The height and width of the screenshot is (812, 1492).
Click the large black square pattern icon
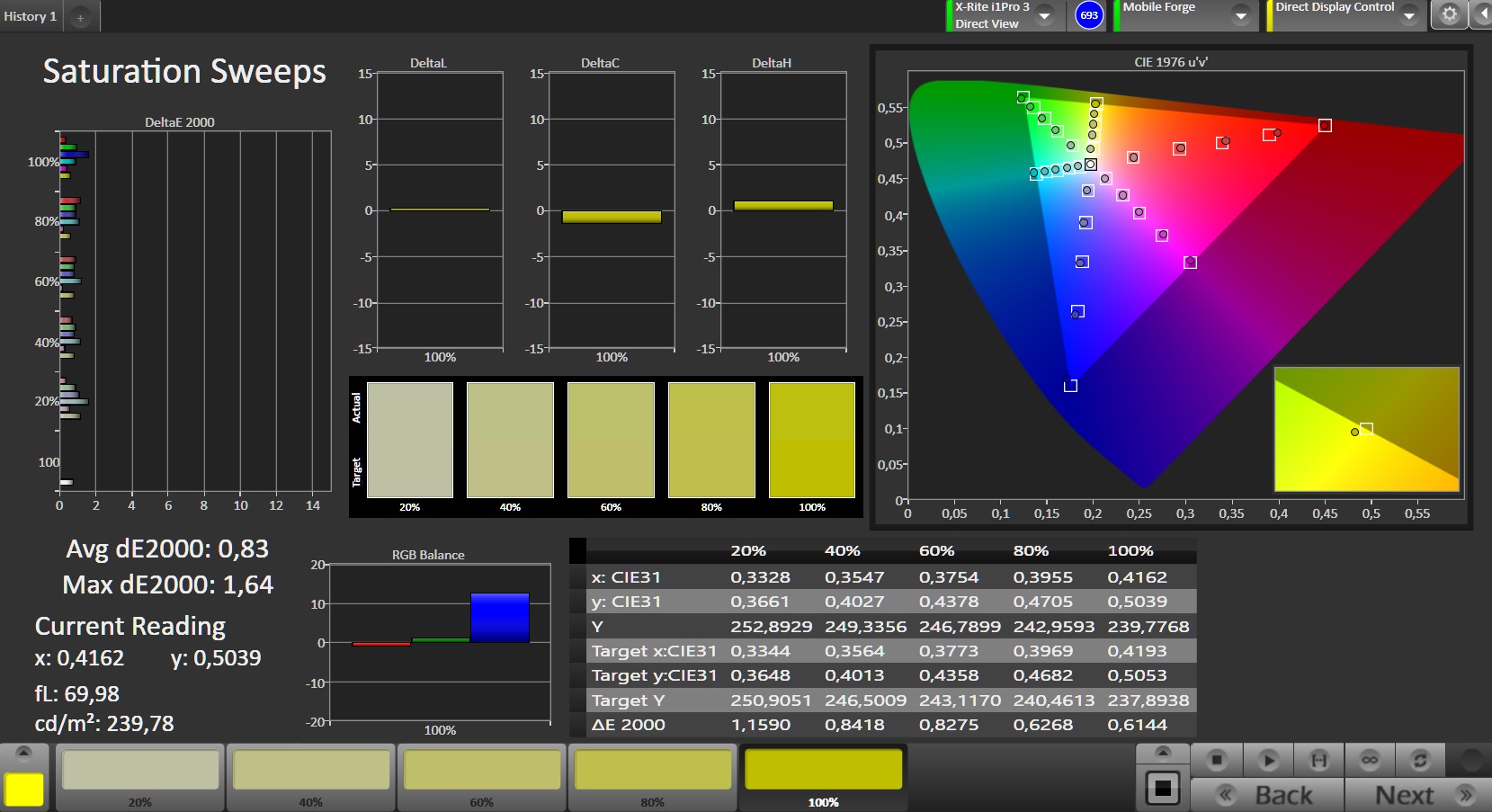point(1162,789)
